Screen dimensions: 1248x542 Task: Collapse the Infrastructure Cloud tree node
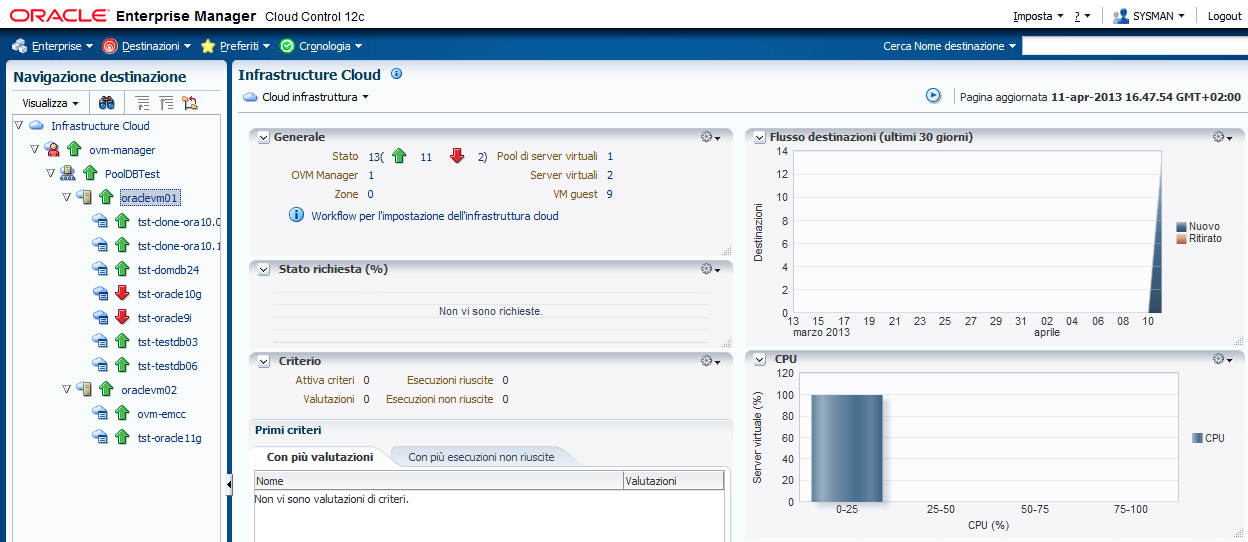[18, 126]
